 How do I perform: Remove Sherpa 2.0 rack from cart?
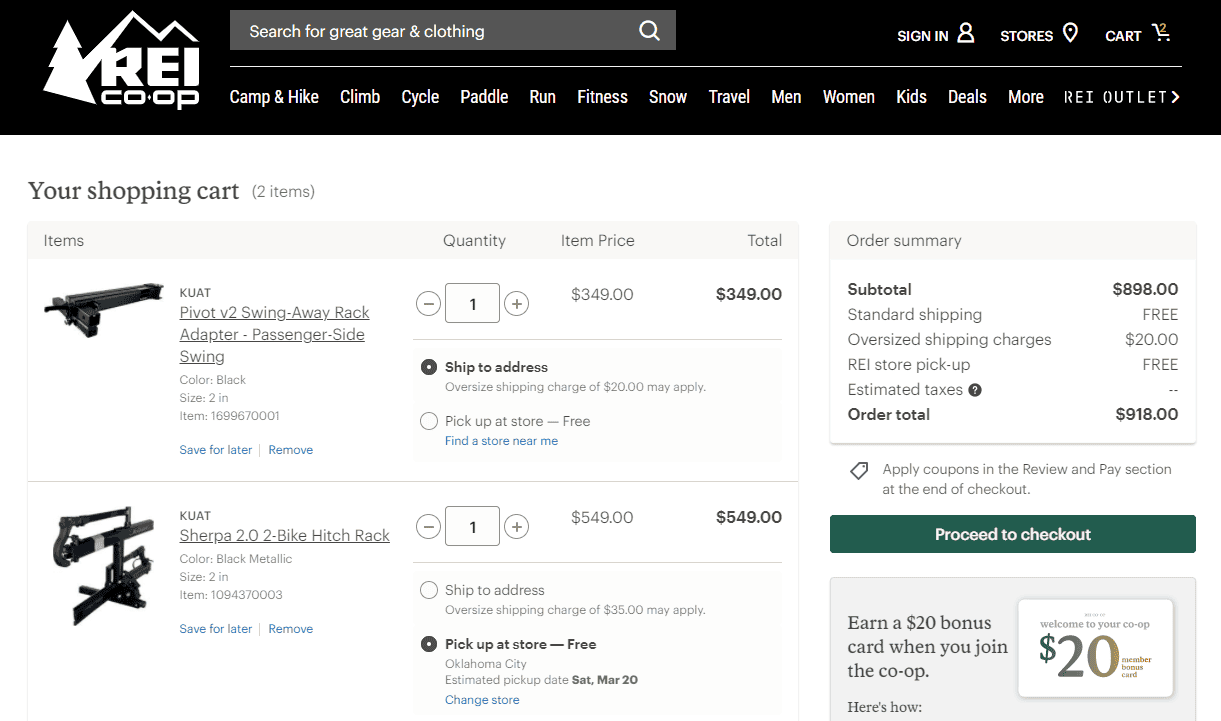[291, 629]
